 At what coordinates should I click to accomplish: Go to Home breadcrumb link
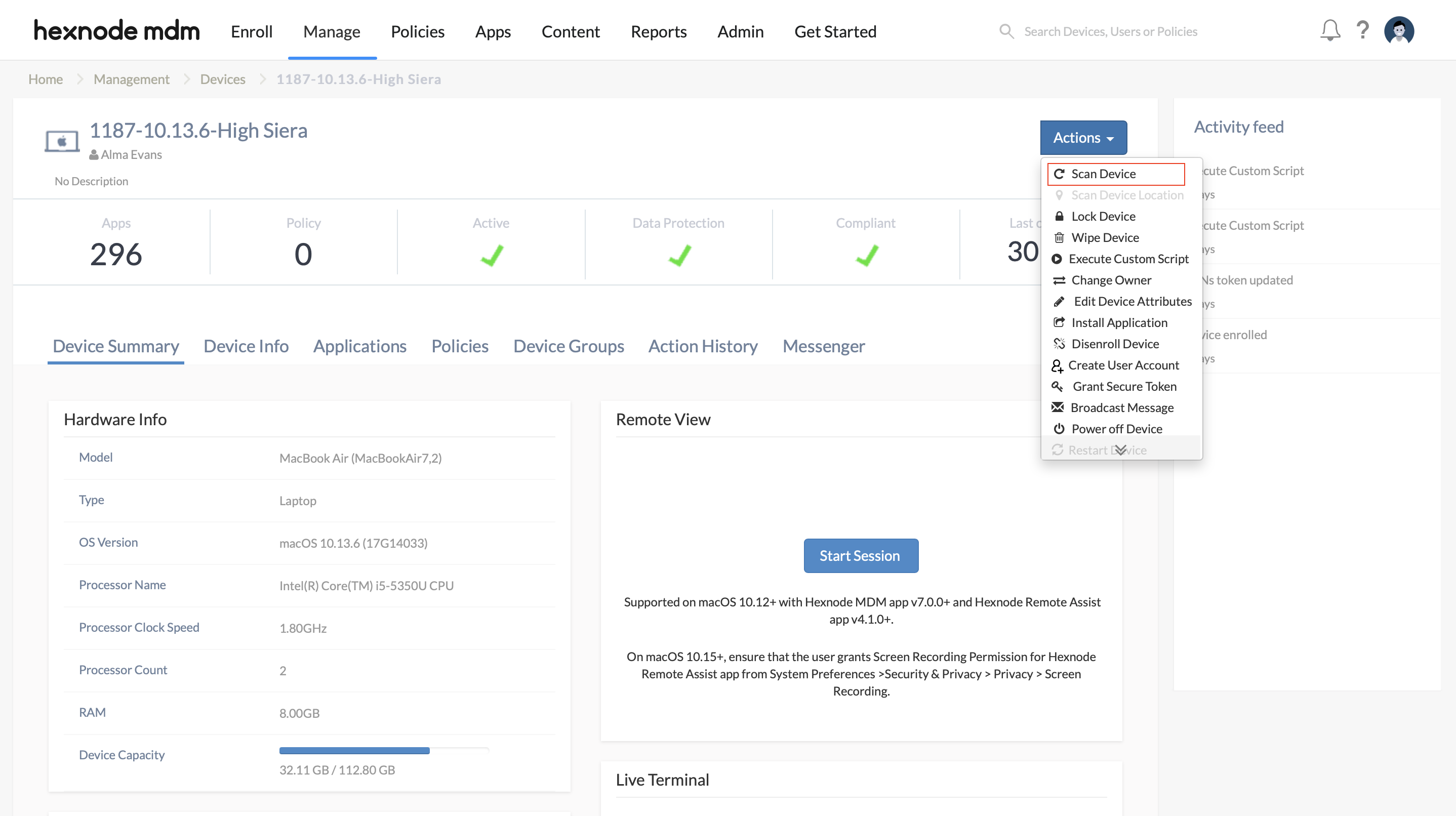(x=45, y=79)
